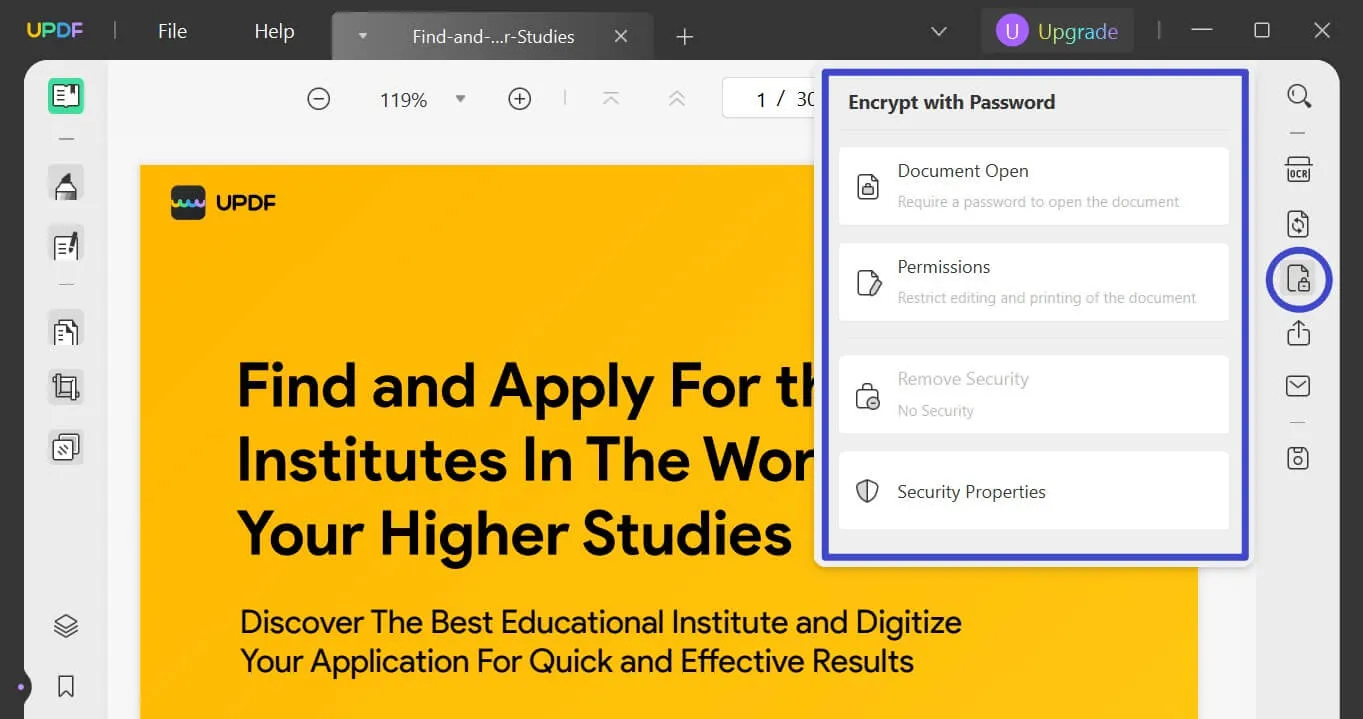This screenshot has height=719, width=1363.
Task: Select the Comment highlighter tool
Action: click(66, 186)
